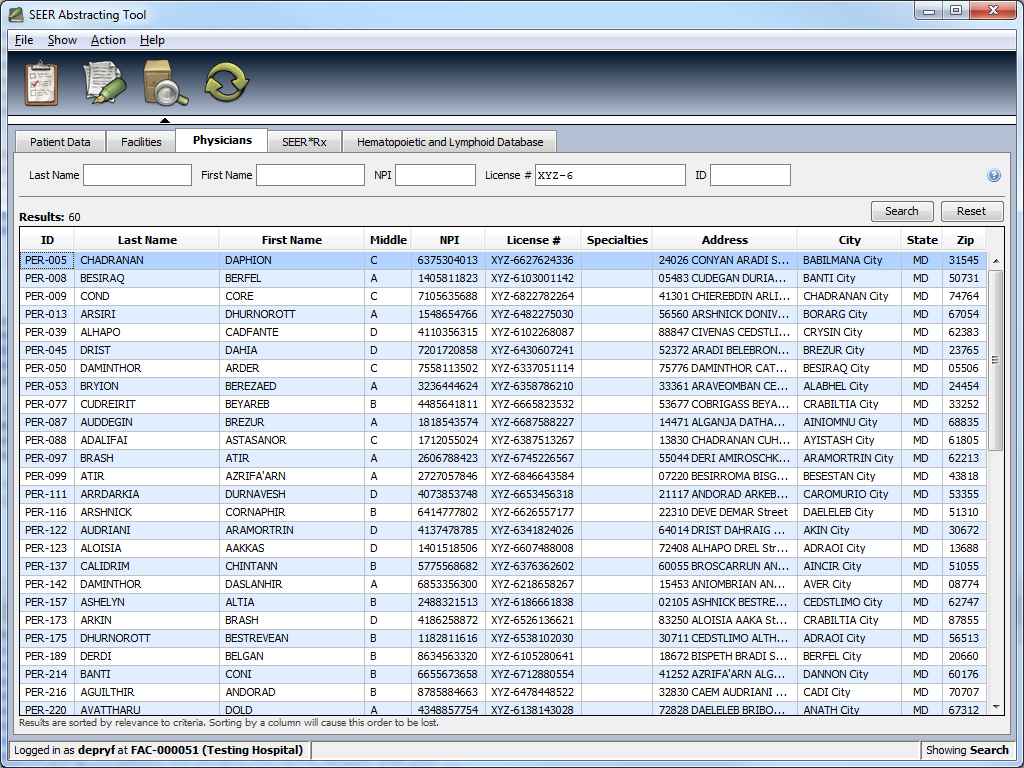Click the ID search field
Screen dimensions: 1024x768
(750, 175)
